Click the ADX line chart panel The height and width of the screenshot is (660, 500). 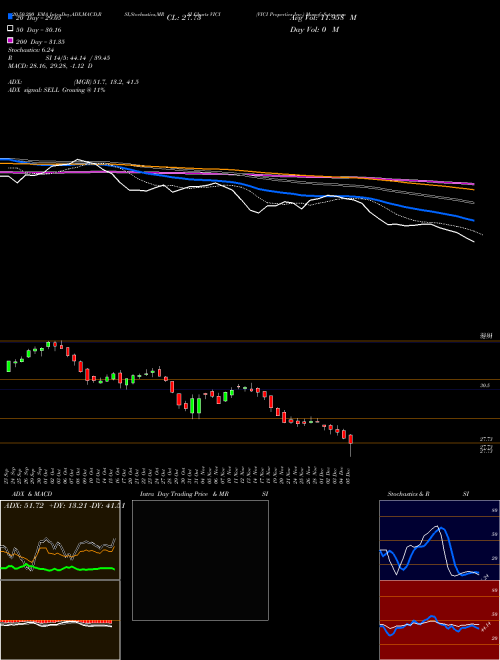(x=60, y=540)
